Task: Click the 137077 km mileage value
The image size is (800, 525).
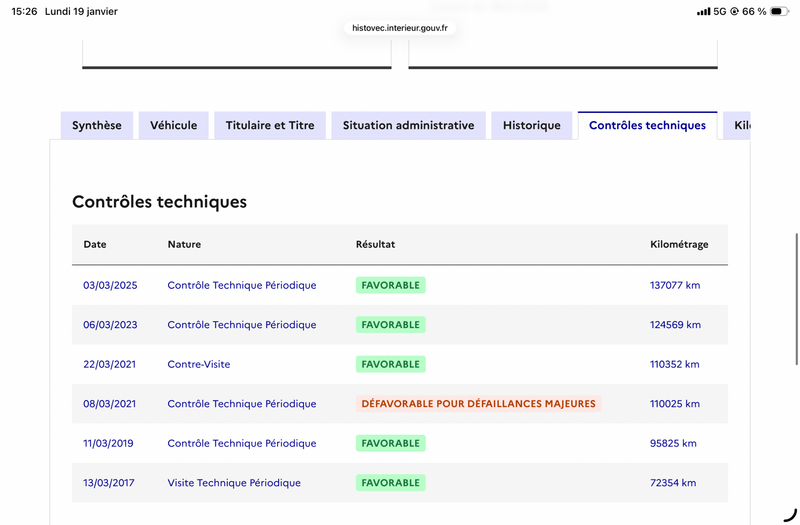Action: coord(675,285)
